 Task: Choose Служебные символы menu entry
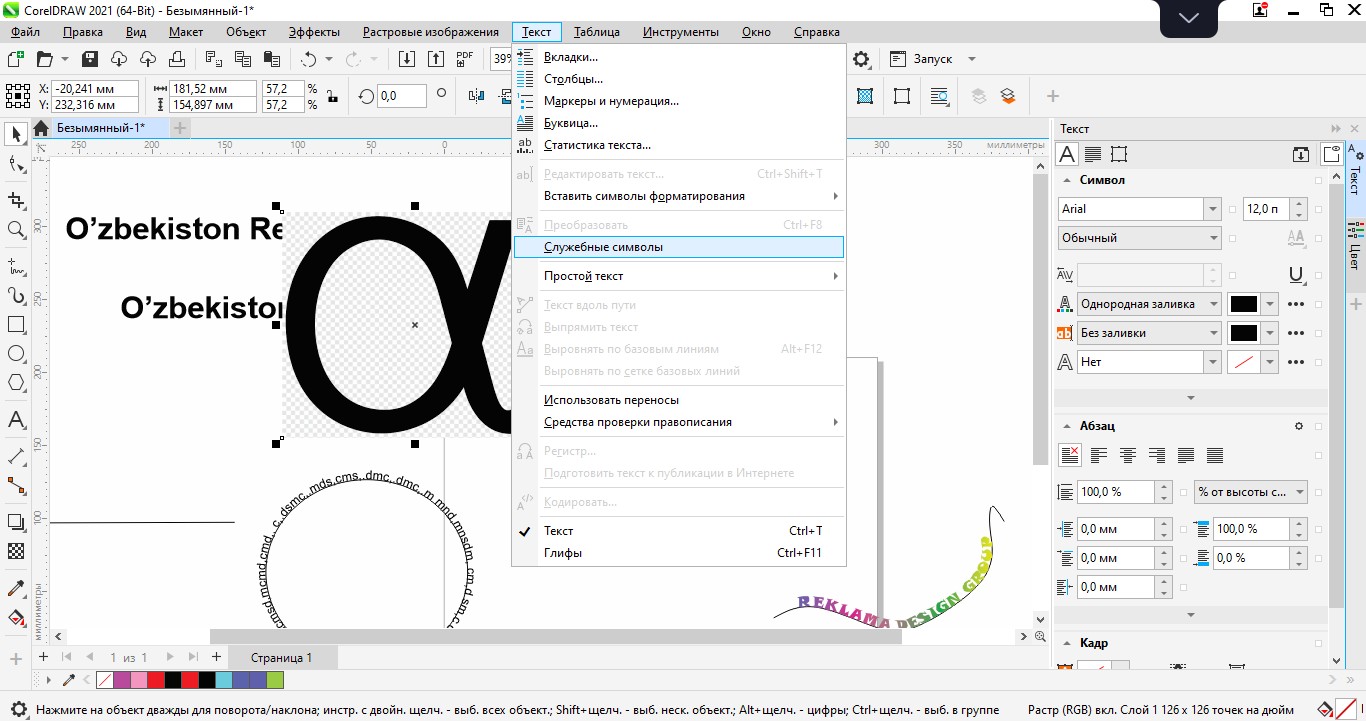[x=678, y=247]
